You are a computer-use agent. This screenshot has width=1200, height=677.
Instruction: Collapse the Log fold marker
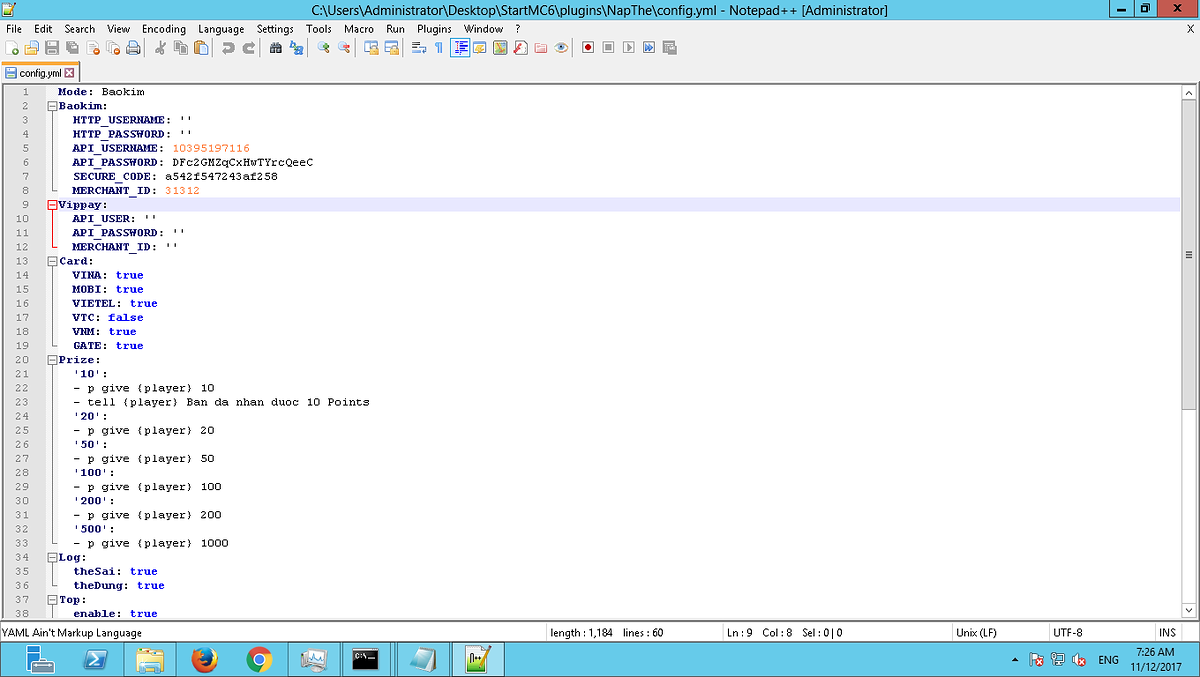pyautogui.click(x=51, y=557)
